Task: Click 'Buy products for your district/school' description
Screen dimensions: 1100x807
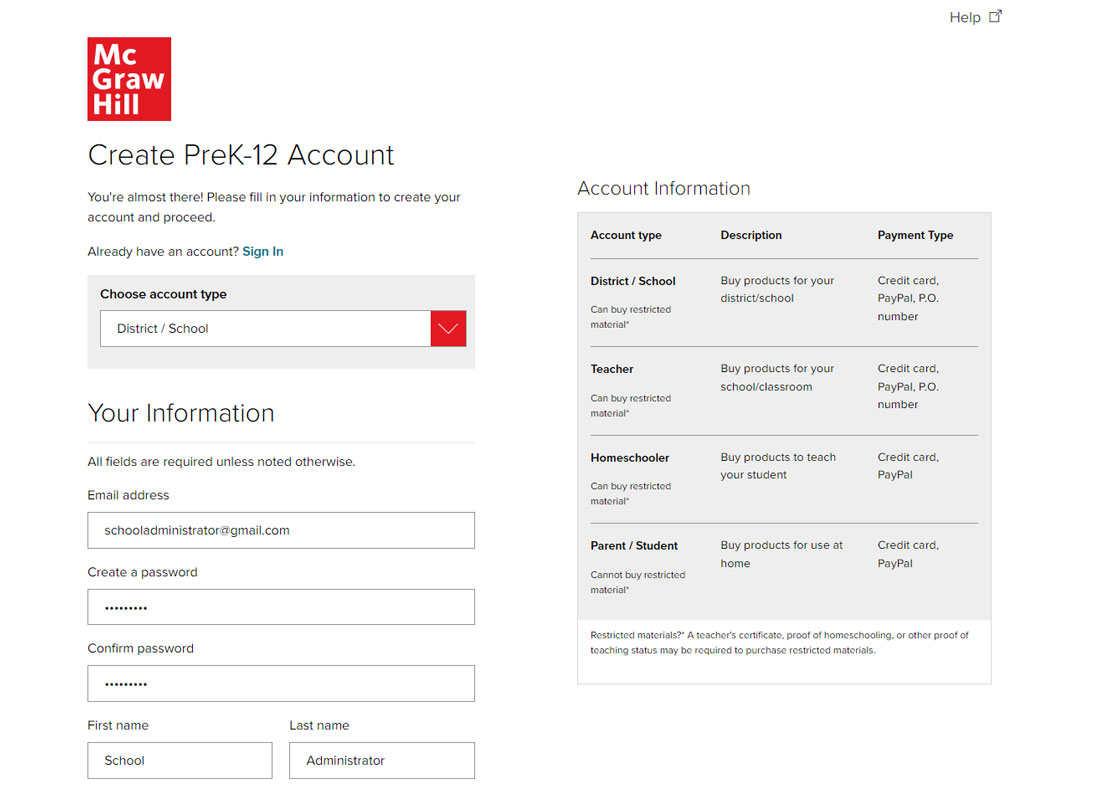Action: 777,289
